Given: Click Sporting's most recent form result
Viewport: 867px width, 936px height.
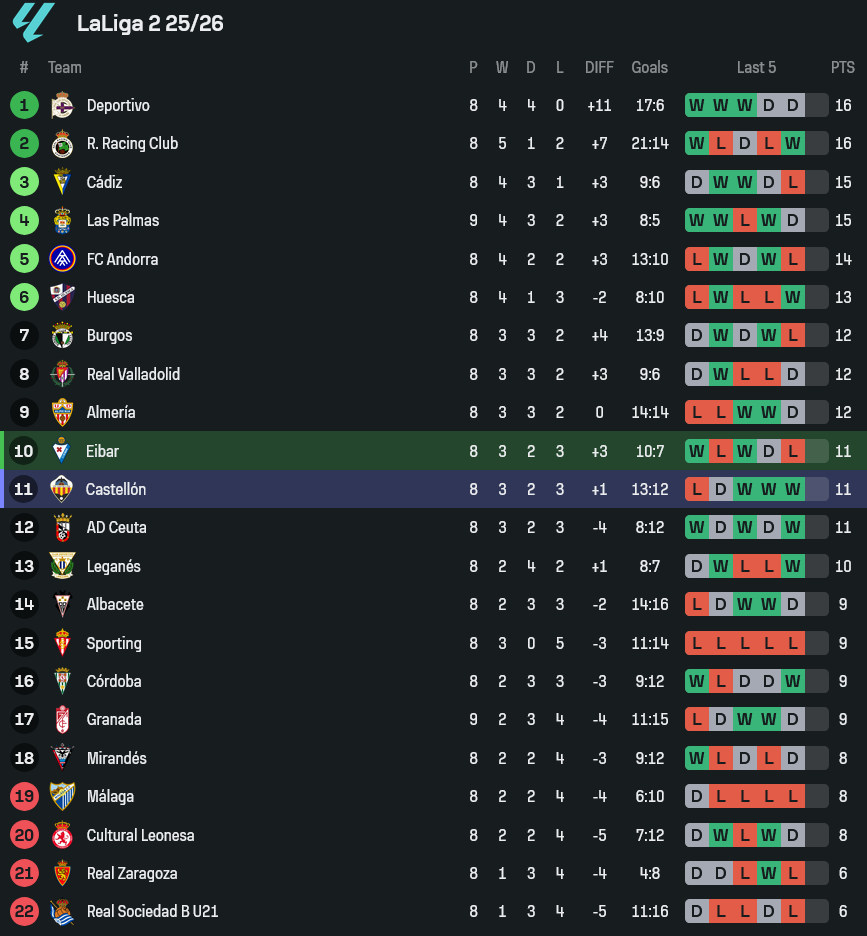Looking at the screenshot, I should pyautogui.click(x=793, y=643).
